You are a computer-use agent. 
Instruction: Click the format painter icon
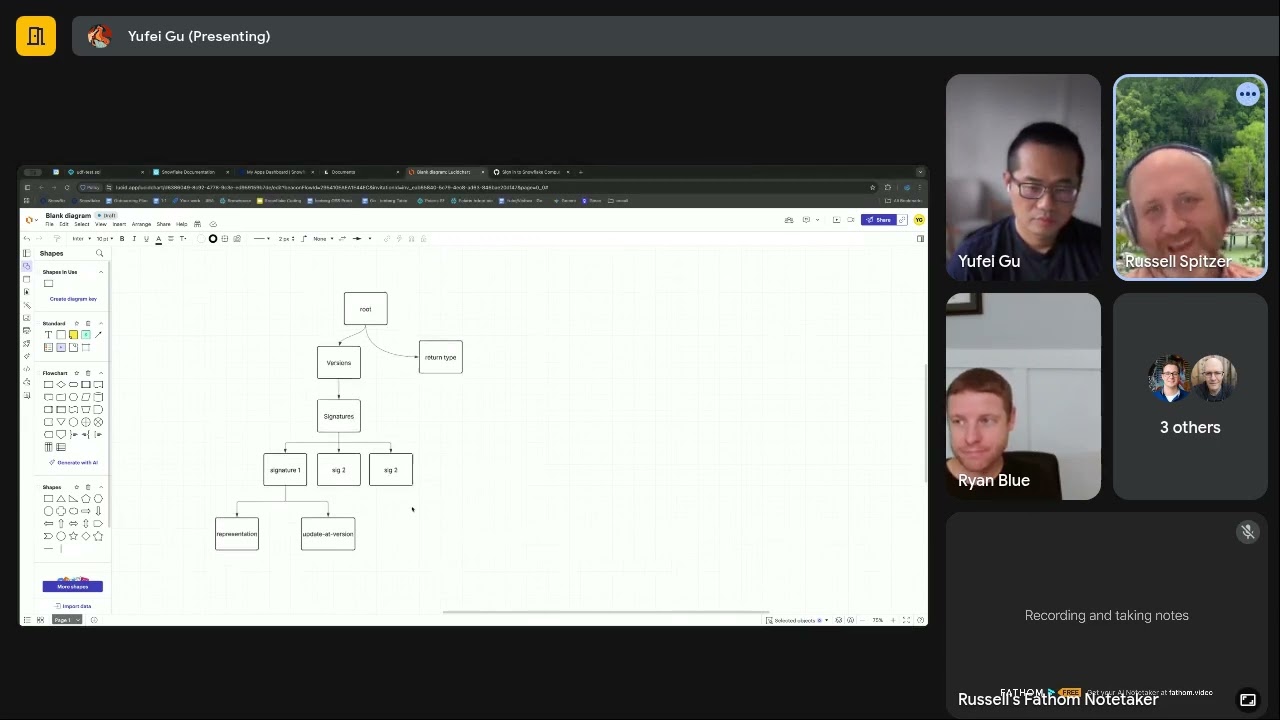pos(56,239)
